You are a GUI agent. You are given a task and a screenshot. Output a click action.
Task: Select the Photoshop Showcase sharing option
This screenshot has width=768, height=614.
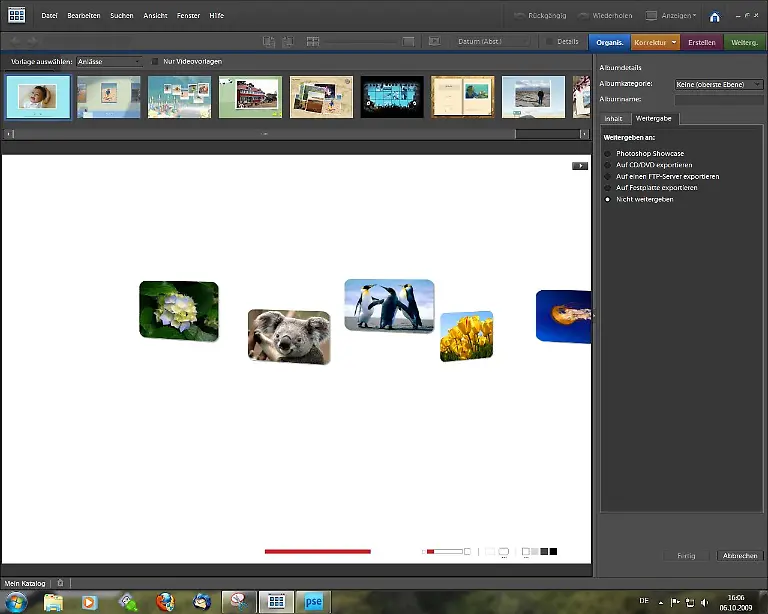[x=607, y=154]
